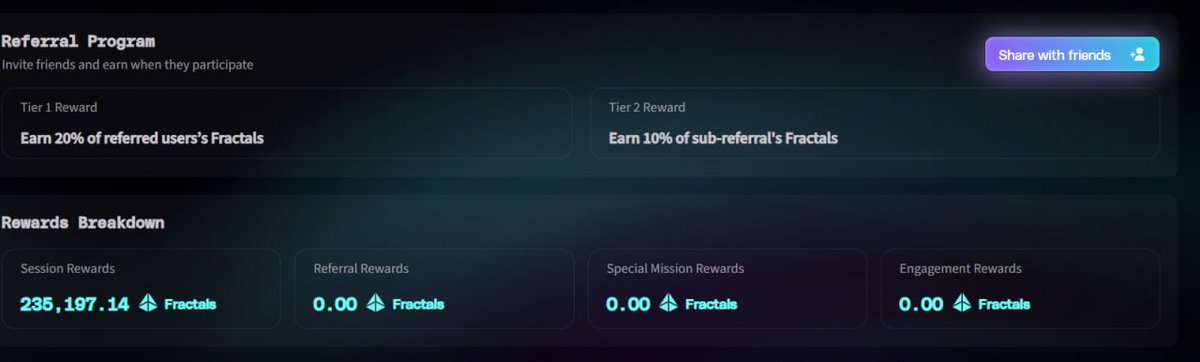This screenshot has width=1200, height=362.
Task: Click the Share with friends button
Action: (x=1072, y=54)
